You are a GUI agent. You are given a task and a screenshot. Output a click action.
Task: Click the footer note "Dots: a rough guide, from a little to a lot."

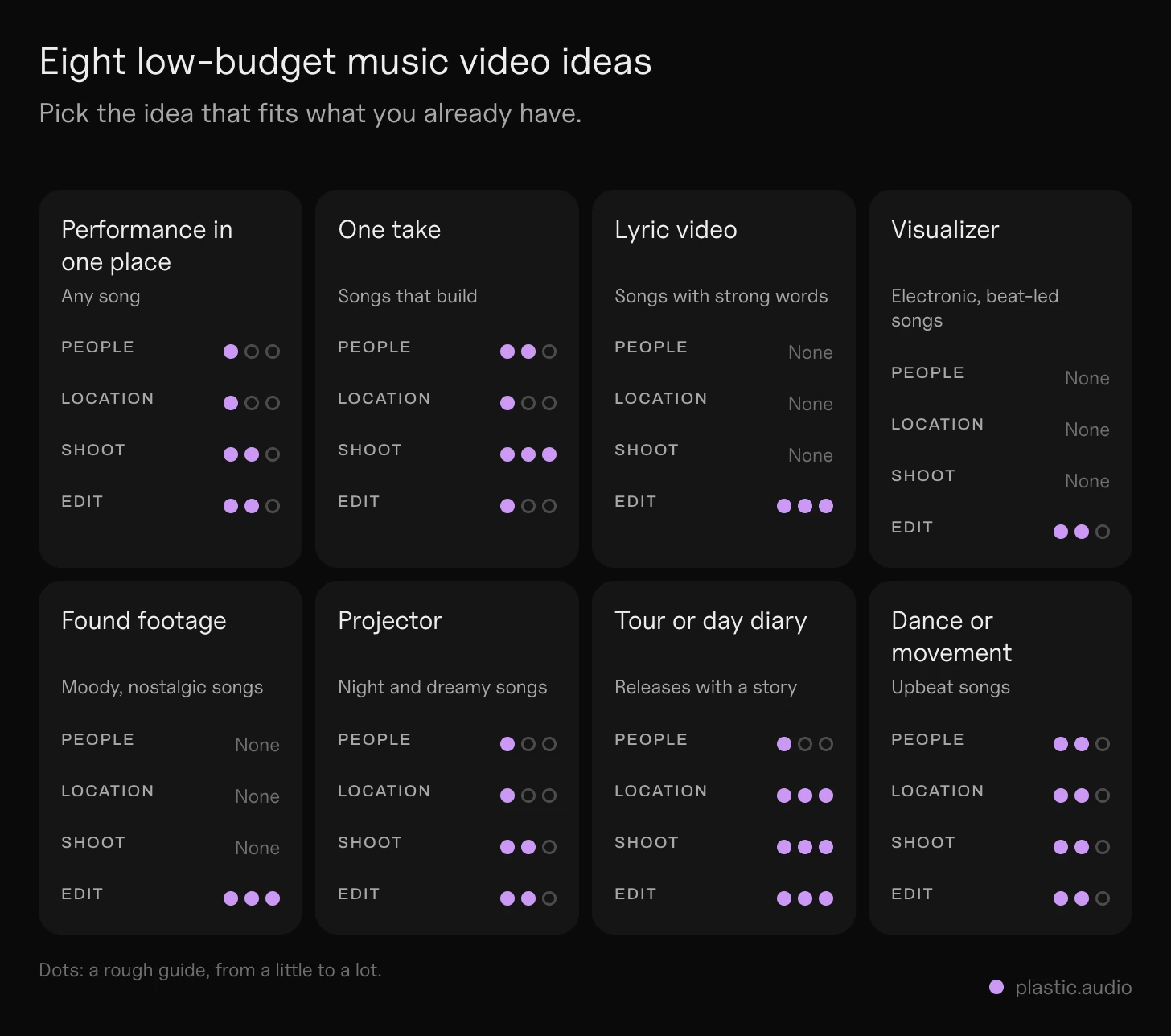210,970
